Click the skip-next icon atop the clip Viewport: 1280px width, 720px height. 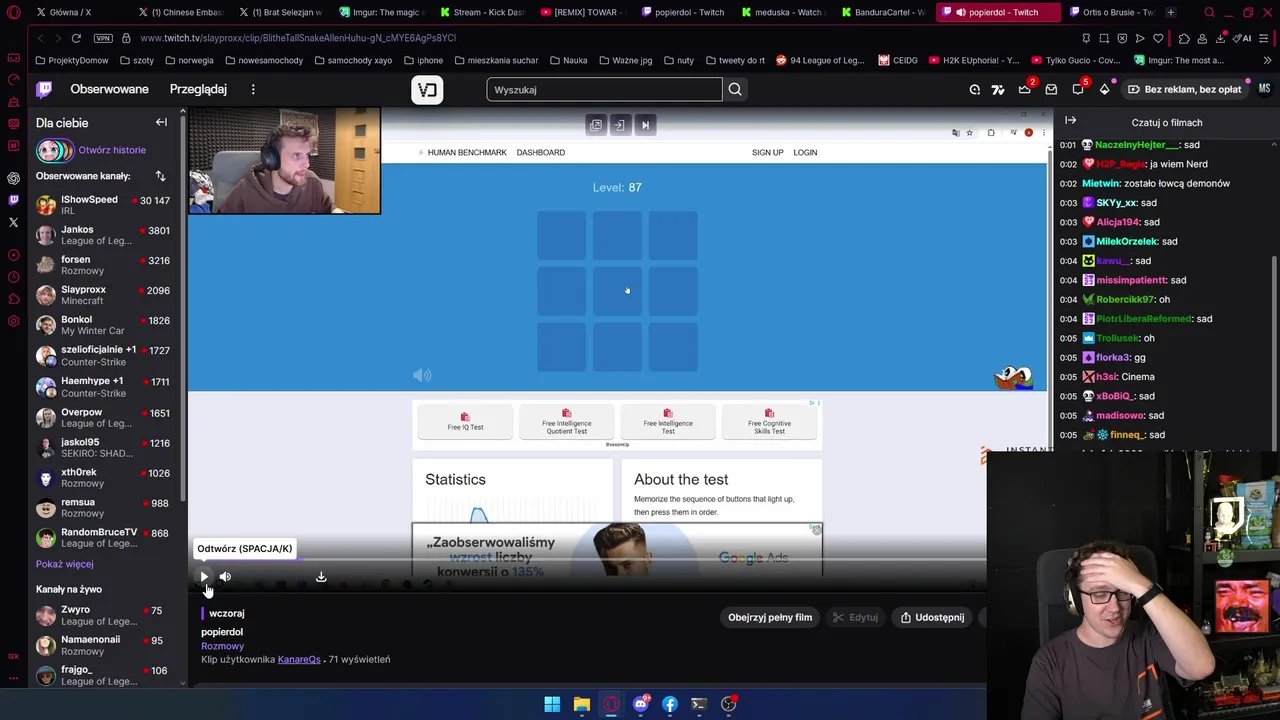coord(645,125)
